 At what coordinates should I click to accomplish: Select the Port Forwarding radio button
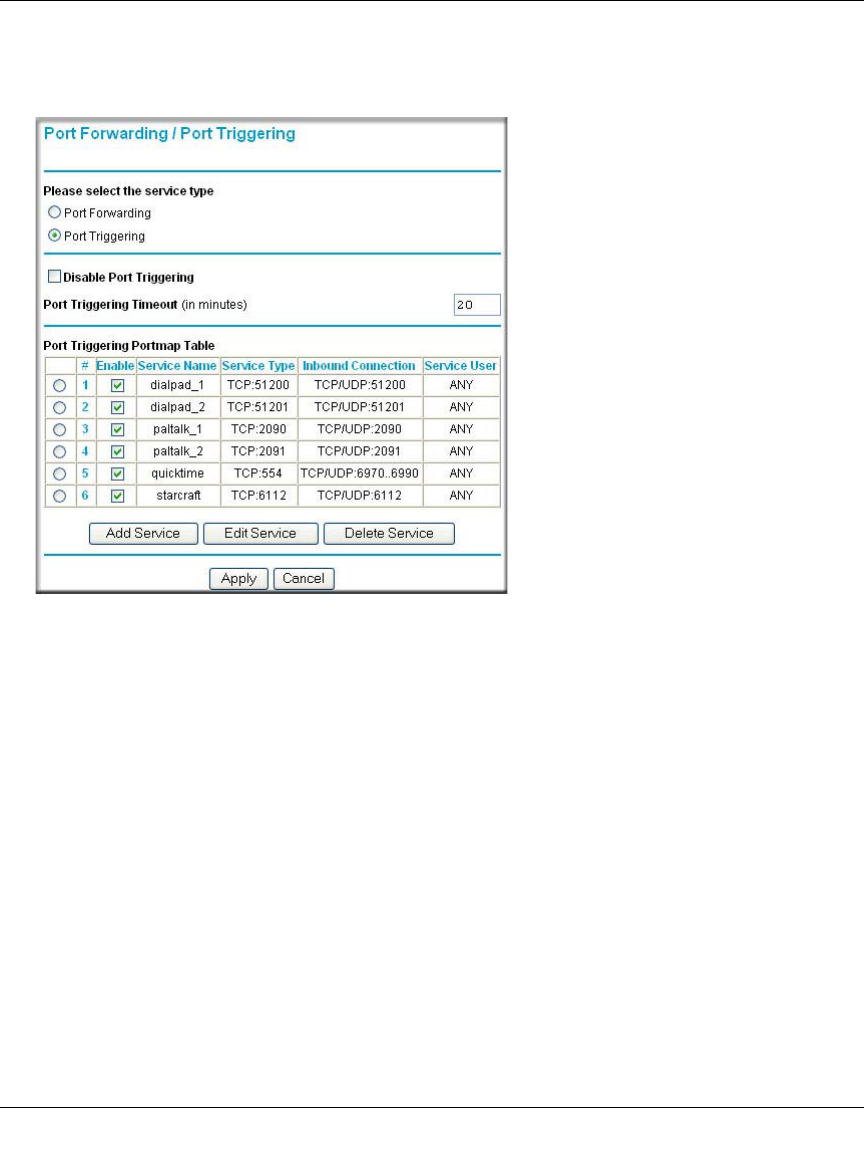click(54, 213)
